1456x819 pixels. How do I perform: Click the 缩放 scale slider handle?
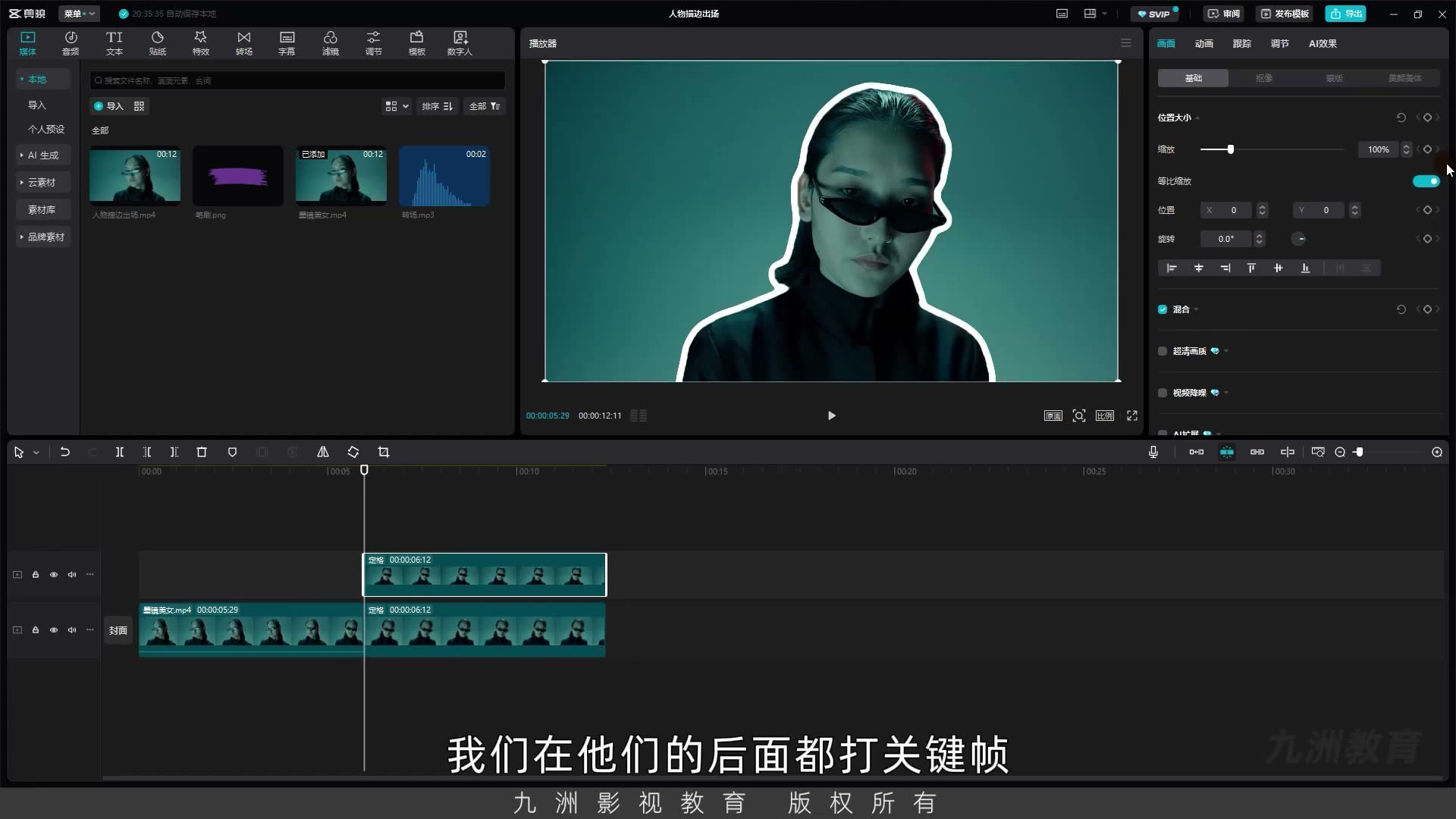click(1231, 149)
